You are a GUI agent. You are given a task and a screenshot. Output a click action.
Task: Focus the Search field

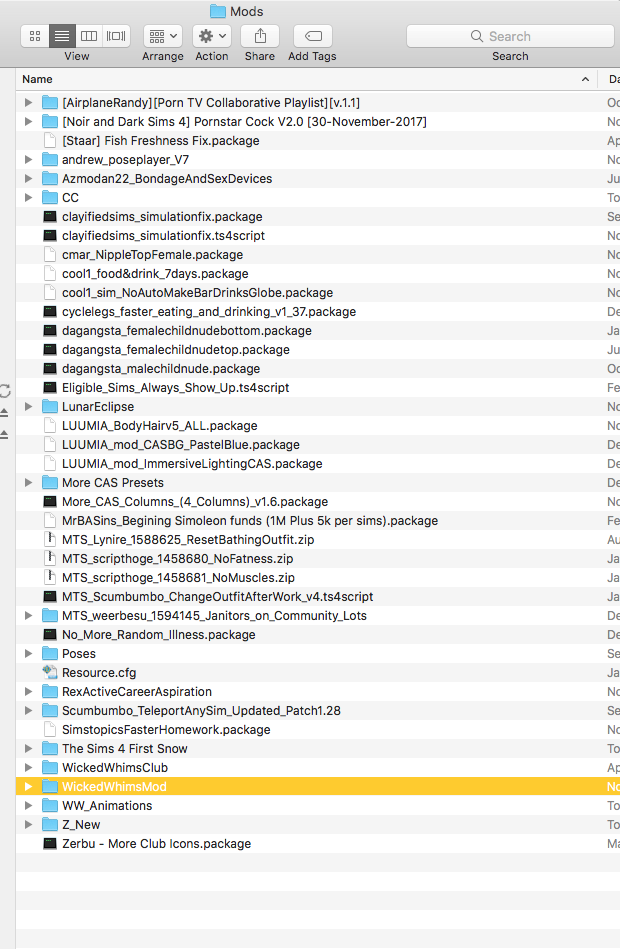[510, 36]
